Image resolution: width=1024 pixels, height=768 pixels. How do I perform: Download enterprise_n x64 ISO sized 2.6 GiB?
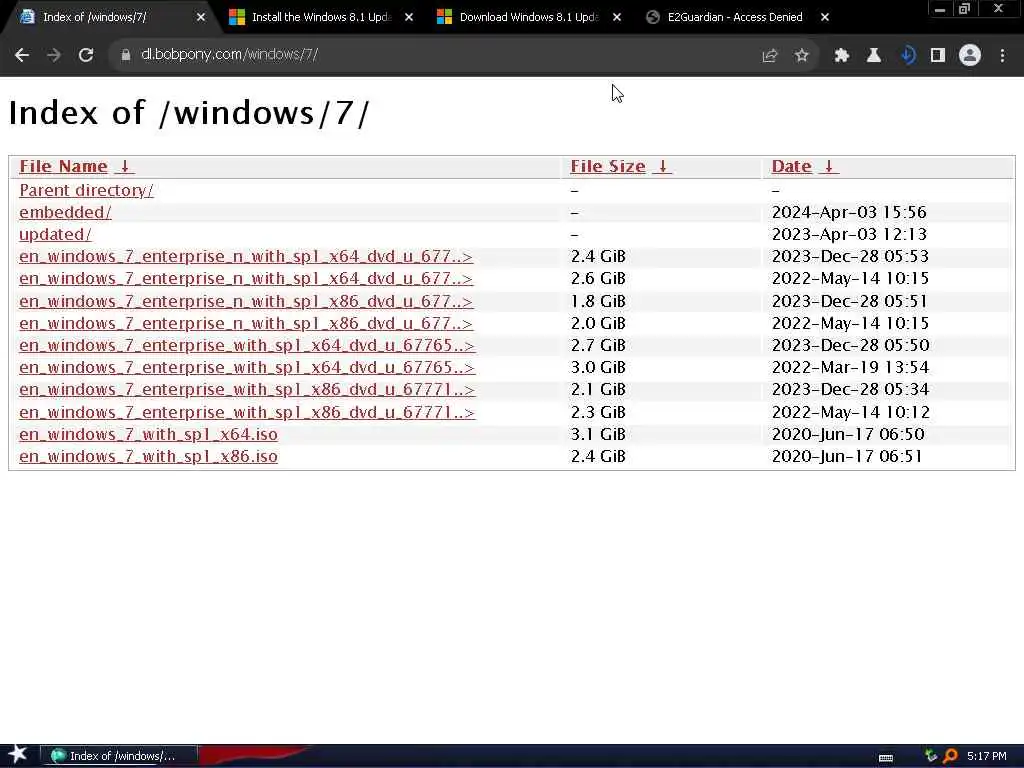click(x=246, y=279)
